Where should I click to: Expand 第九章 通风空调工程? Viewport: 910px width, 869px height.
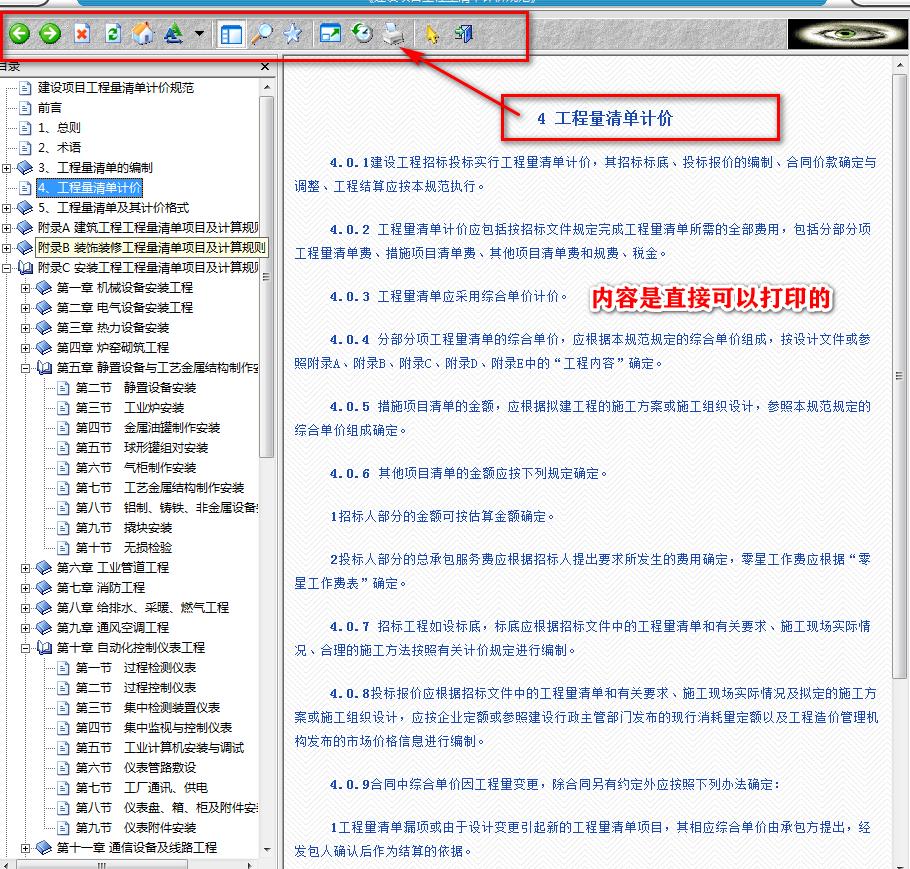click(x=25, y=628)
